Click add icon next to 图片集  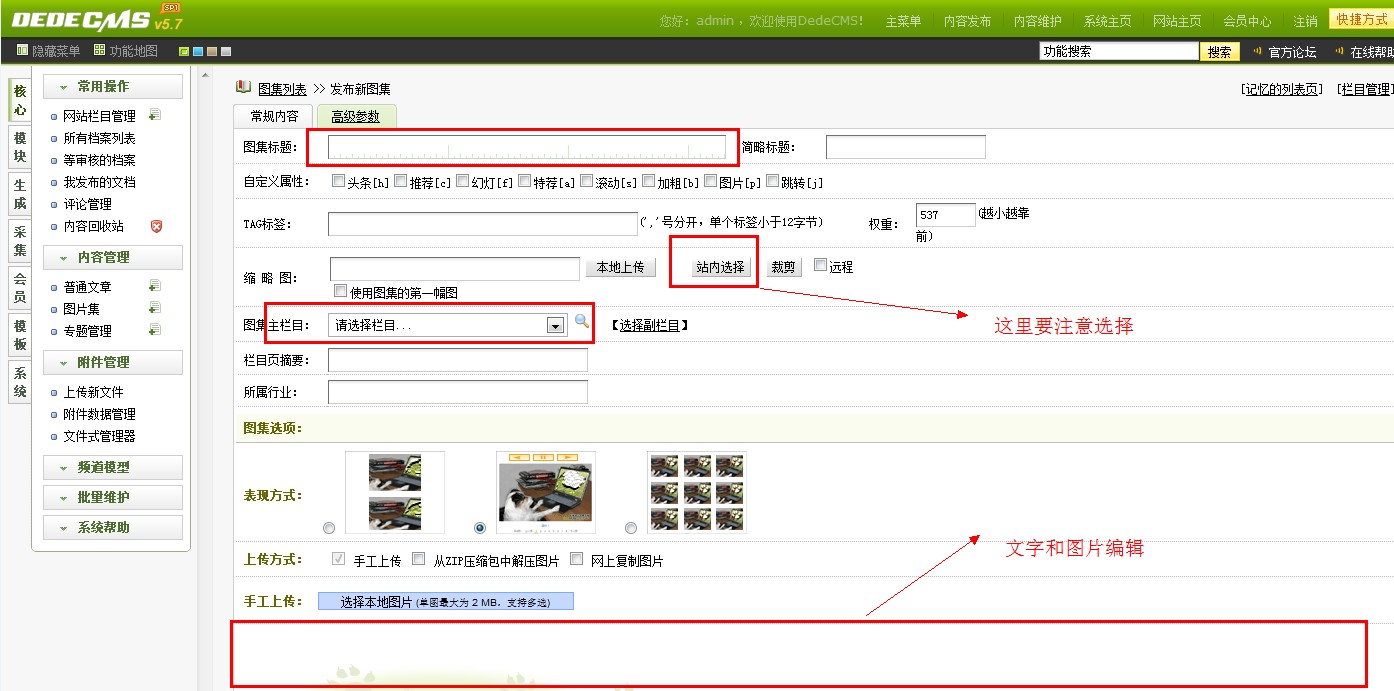(154, 308)
